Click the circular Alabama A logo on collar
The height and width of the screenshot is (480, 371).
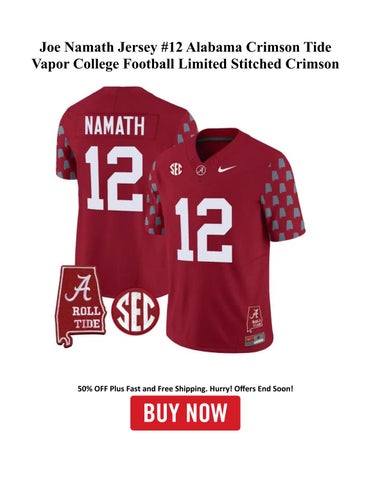(x=201, y=170)
